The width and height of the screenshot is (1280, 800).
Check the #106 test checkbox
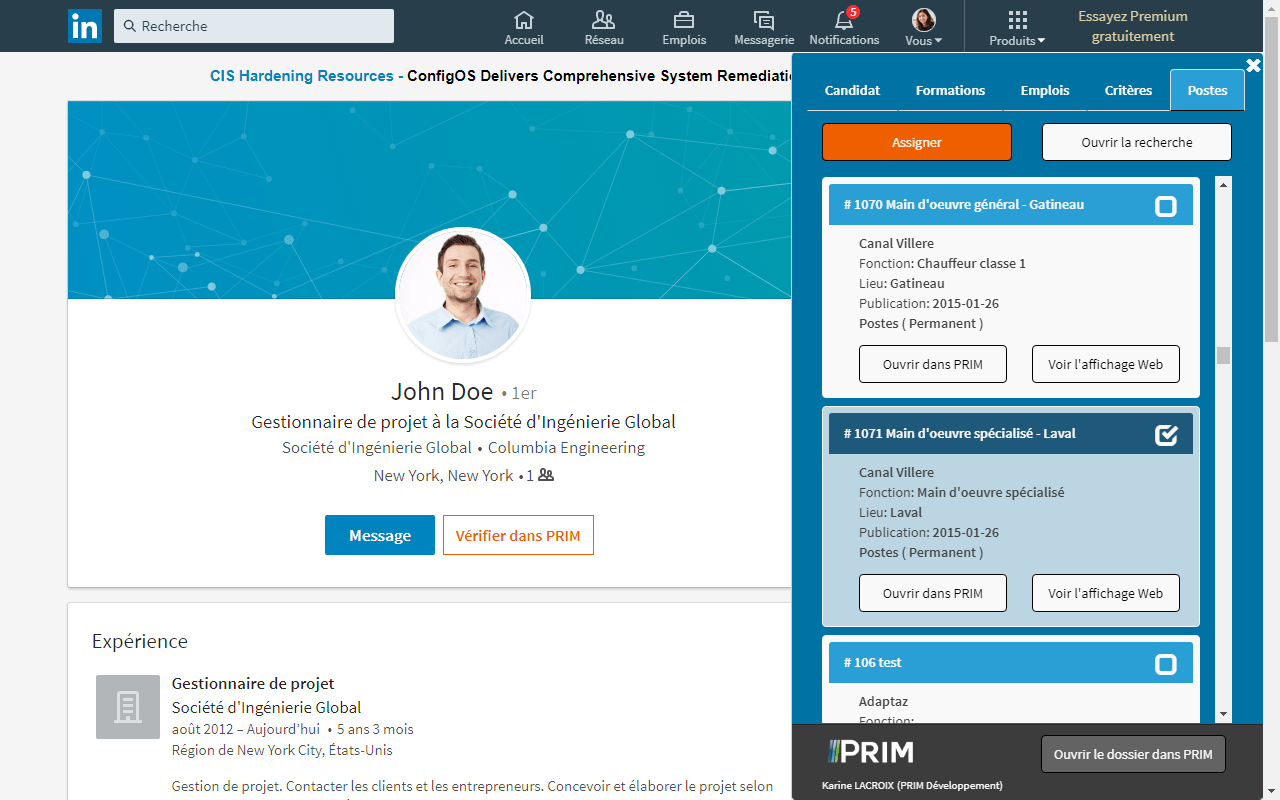point(1166,664)
